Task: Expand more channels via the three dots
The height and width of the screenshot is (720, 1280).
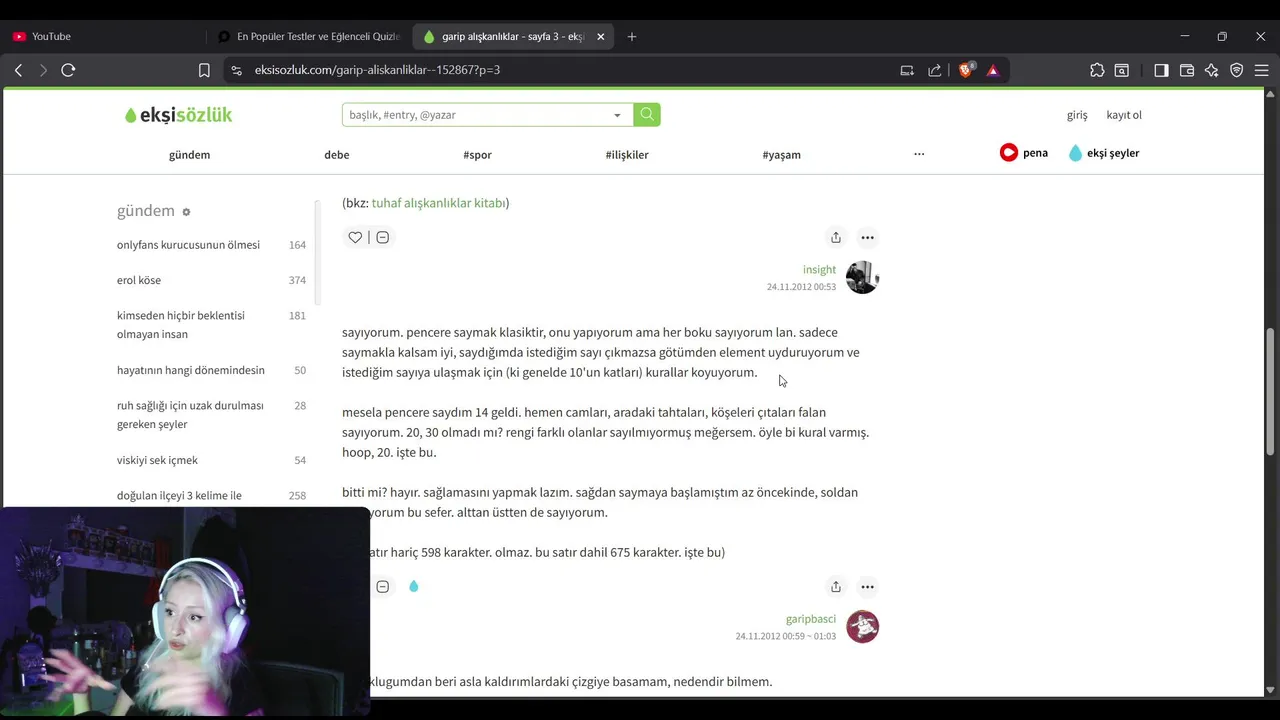Action: (x=919, y=154)
